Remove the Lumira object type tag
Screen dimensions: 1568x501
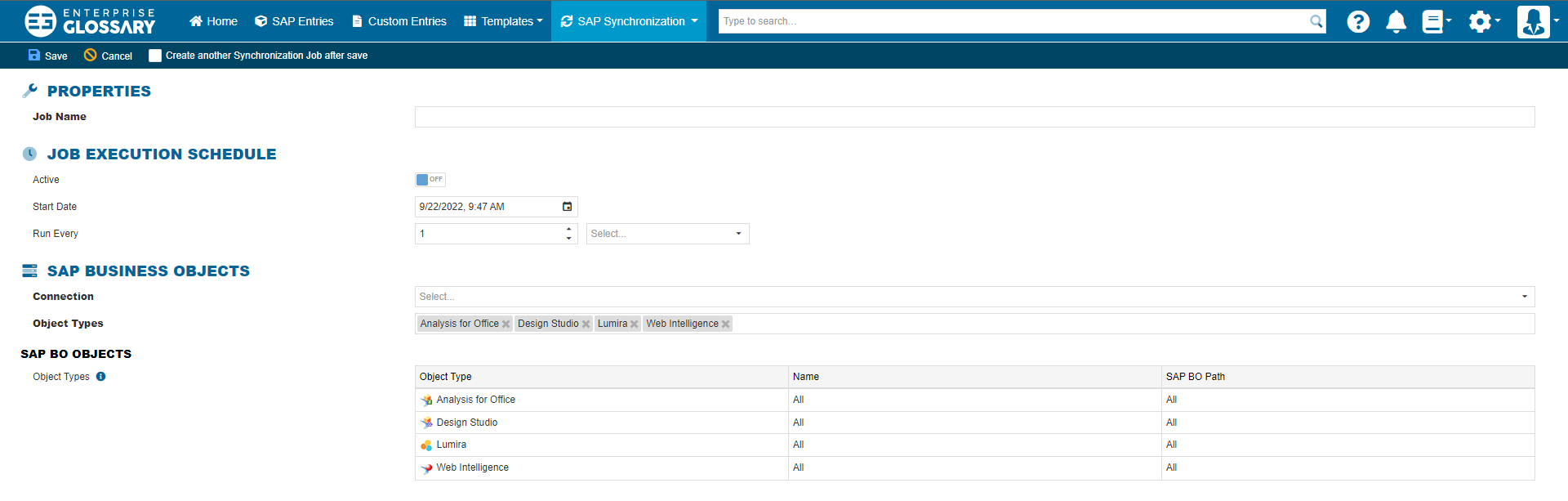point(634,324)
